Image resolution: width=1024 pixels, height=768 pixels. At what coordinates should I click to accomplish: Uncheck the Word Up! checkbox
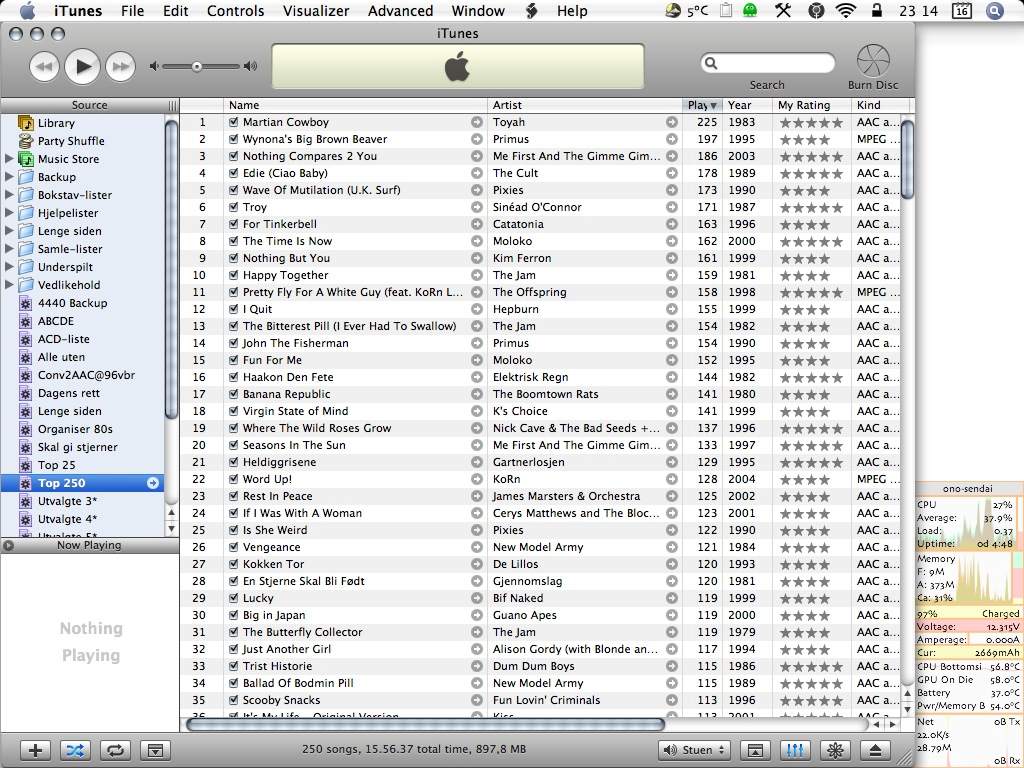pos(234,479)
